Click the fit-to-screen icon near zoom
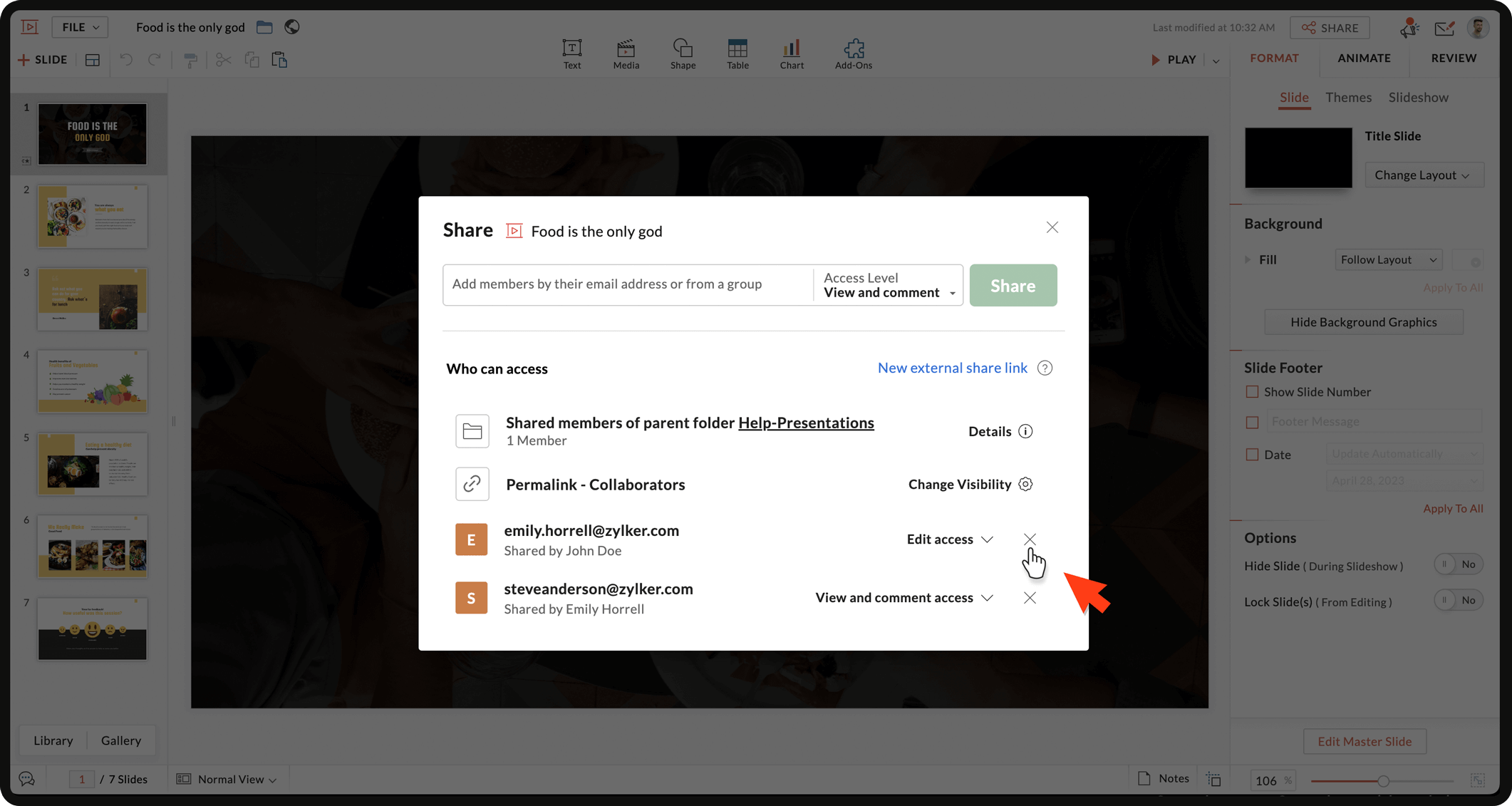Image resolution: width=1512 pixels, height=806 pixels. click(x=1478, y=780)
